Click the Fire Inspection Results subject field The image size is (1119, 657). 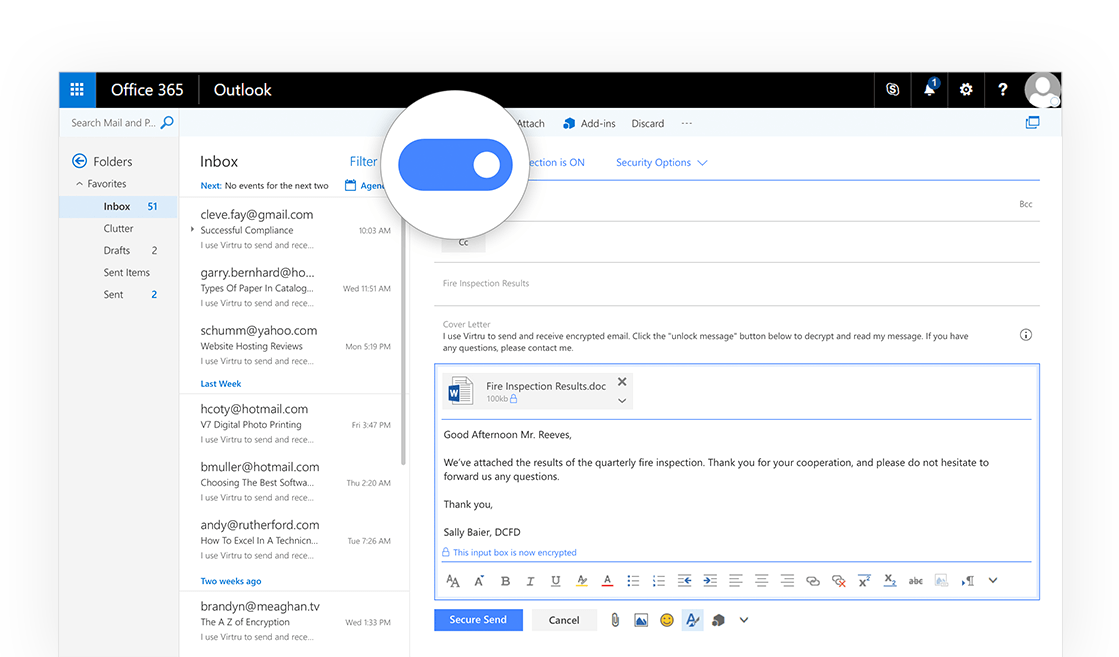(736, 283)
